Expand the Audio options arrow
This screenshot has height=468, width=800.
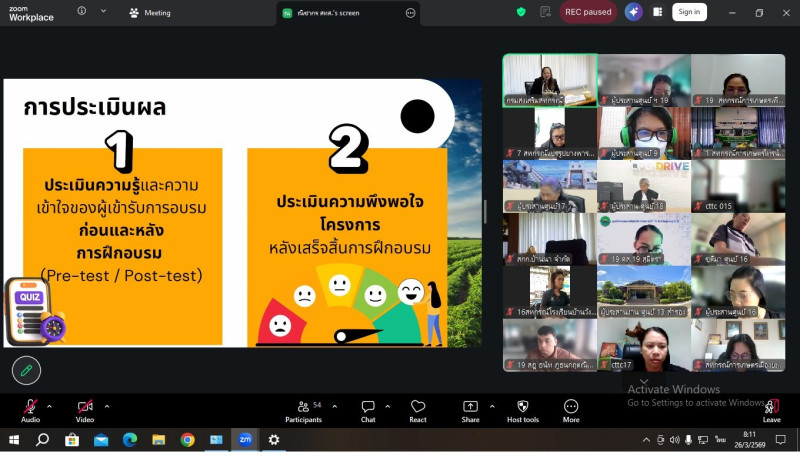click(x=51, y=406)
